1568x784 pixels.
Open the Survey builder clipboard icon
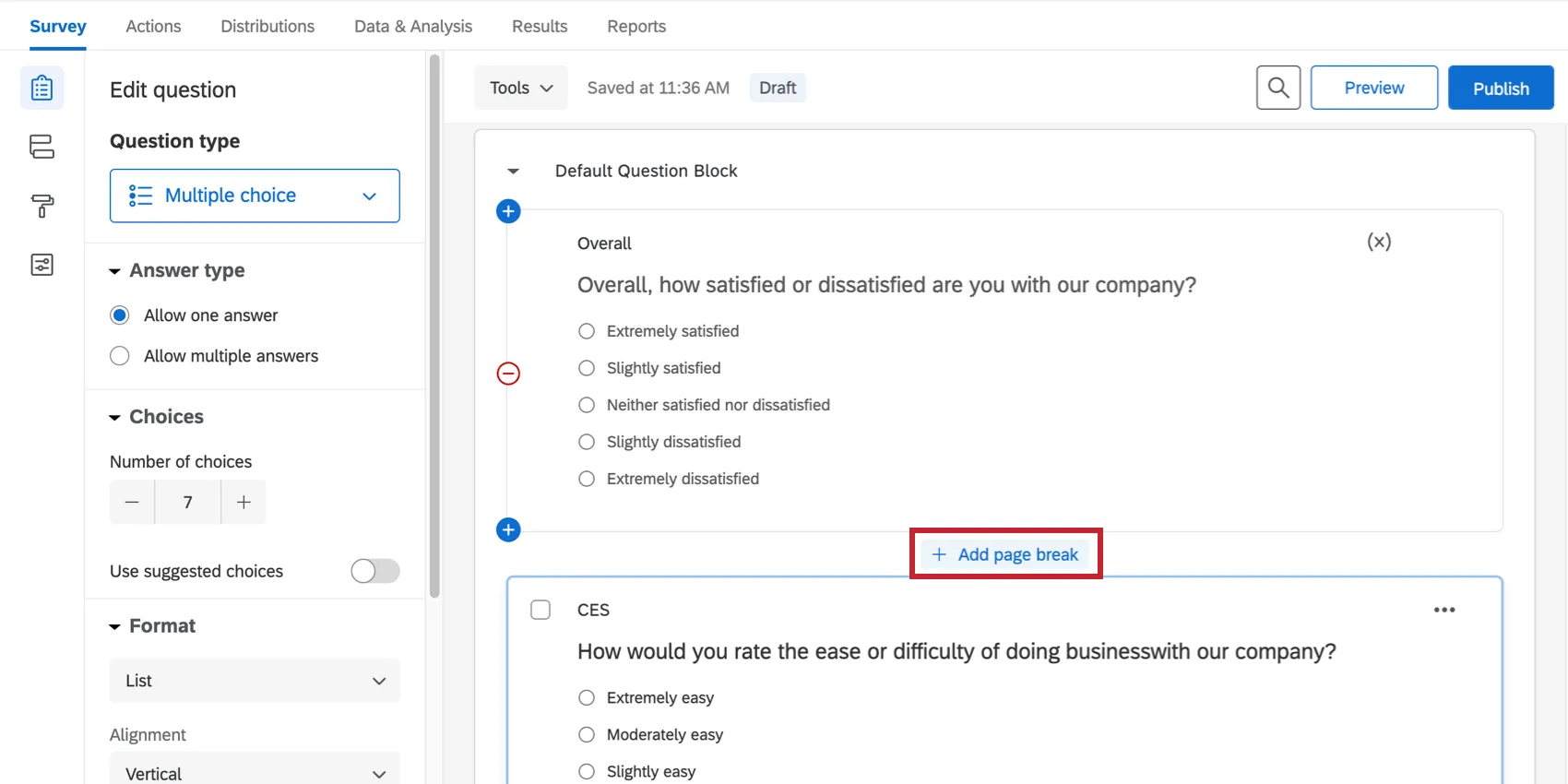[42, 89]
